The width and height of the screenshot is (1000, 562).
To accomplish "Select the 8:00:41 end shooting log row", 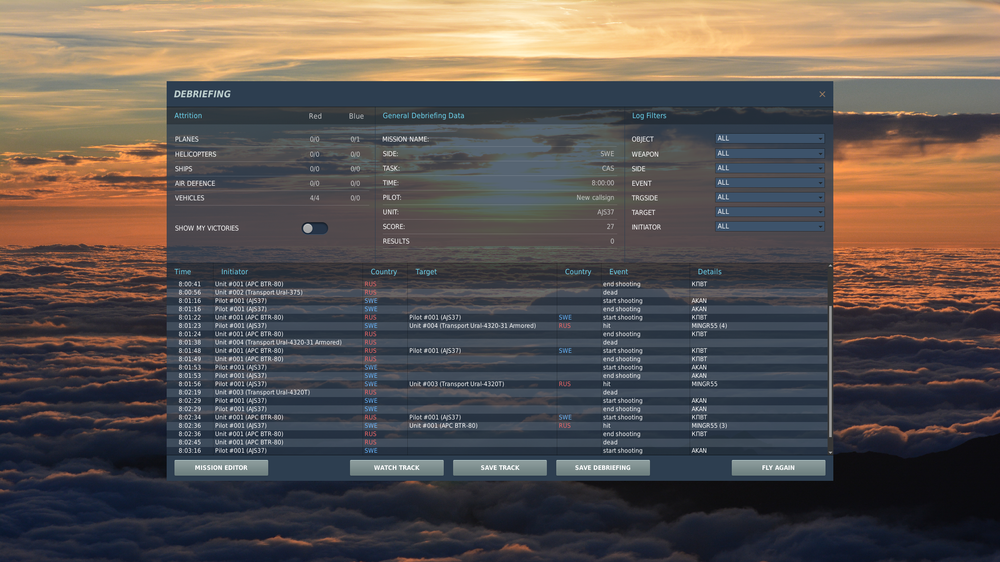I will pos(499,284).
